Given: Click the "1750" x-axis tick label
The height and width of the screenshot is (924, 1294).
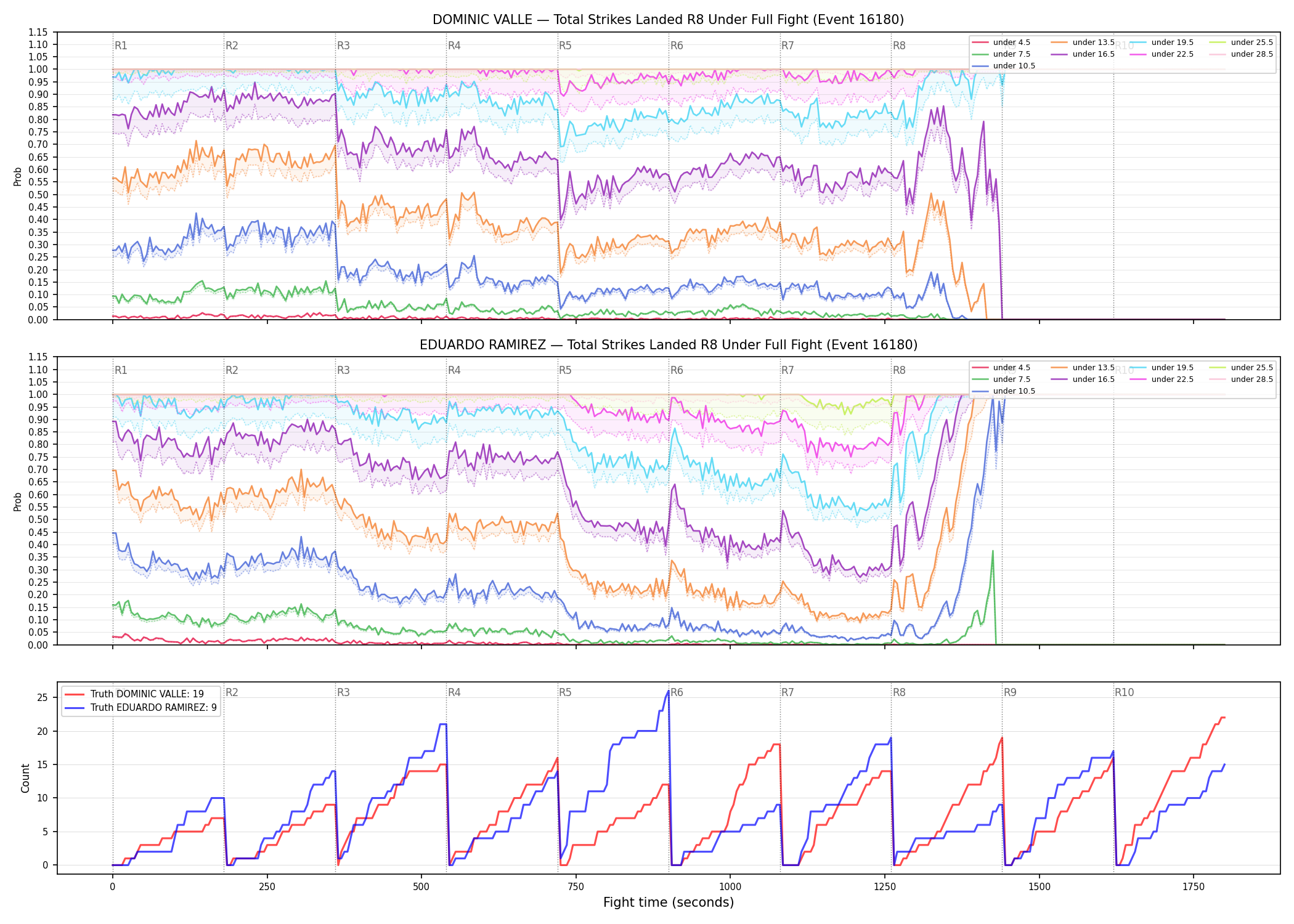Looking at the screenshot, I should (1194, 887).
